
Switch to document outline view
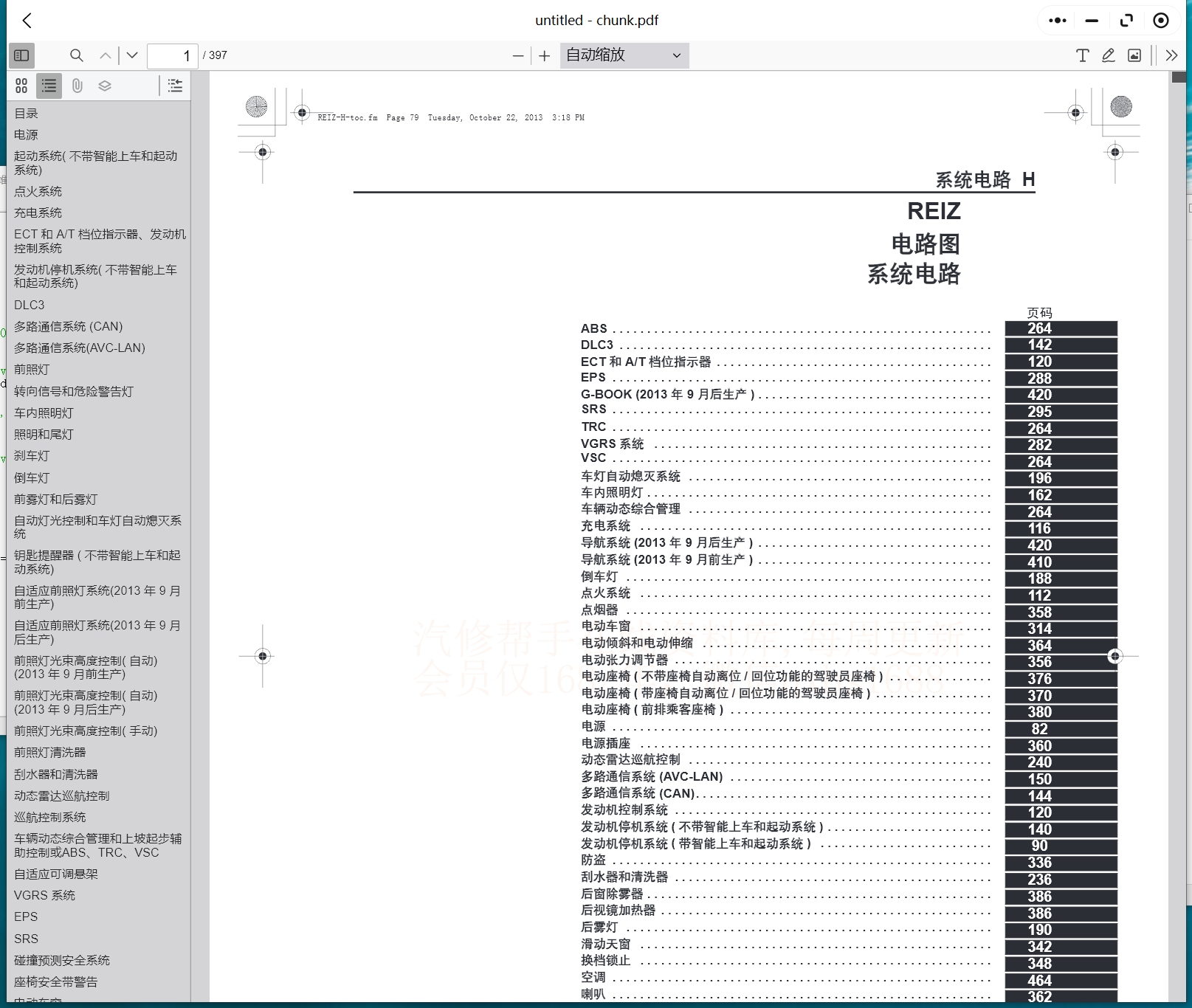coord(49,86)
